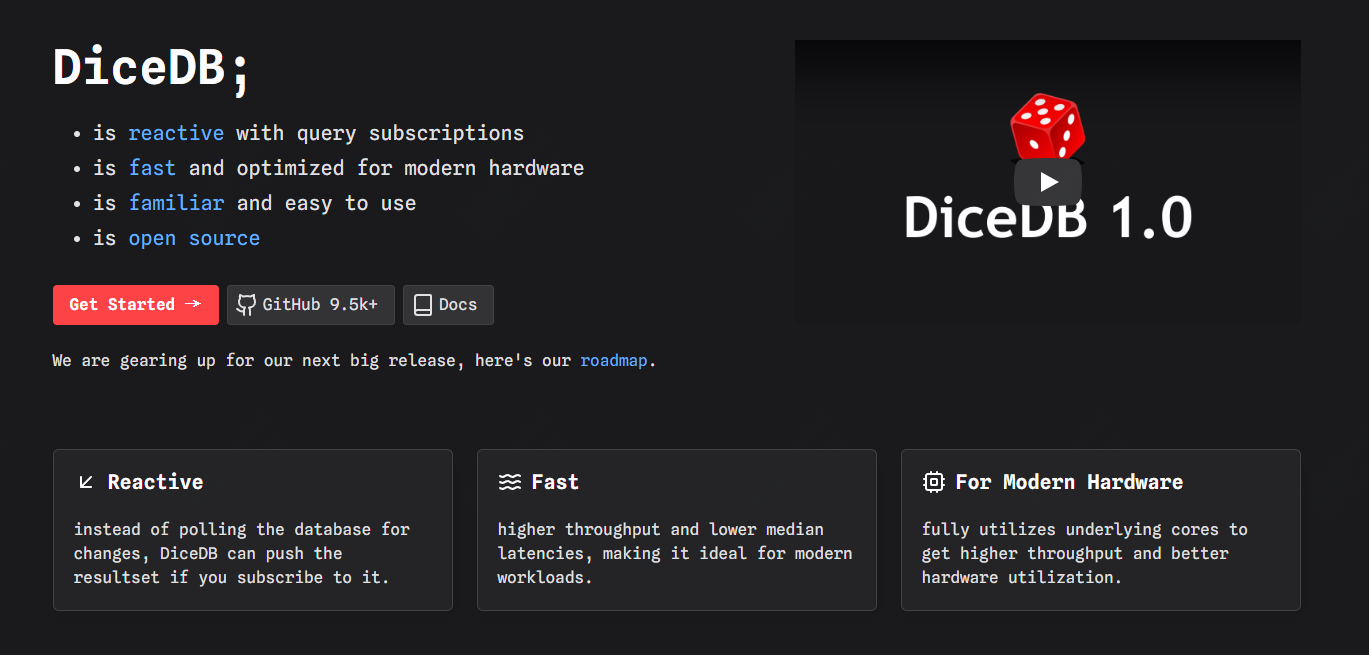
Task: Play the DiceDB 1.0 video
Action: pos(1047,182)
